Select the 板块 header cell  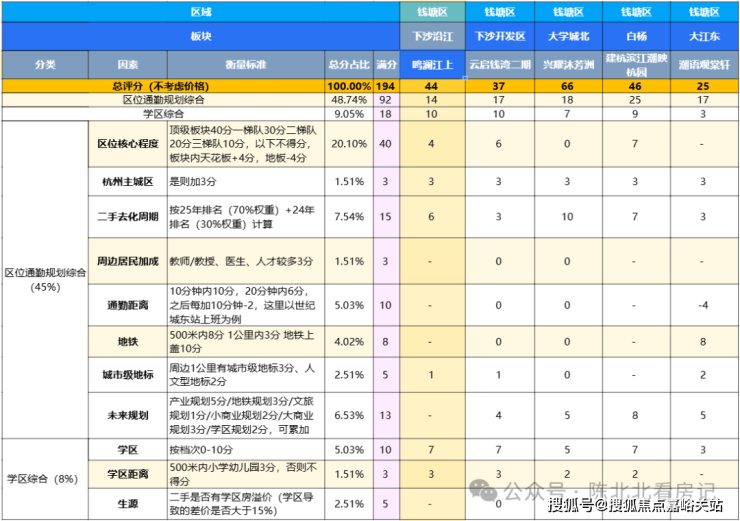click(201, 36)
